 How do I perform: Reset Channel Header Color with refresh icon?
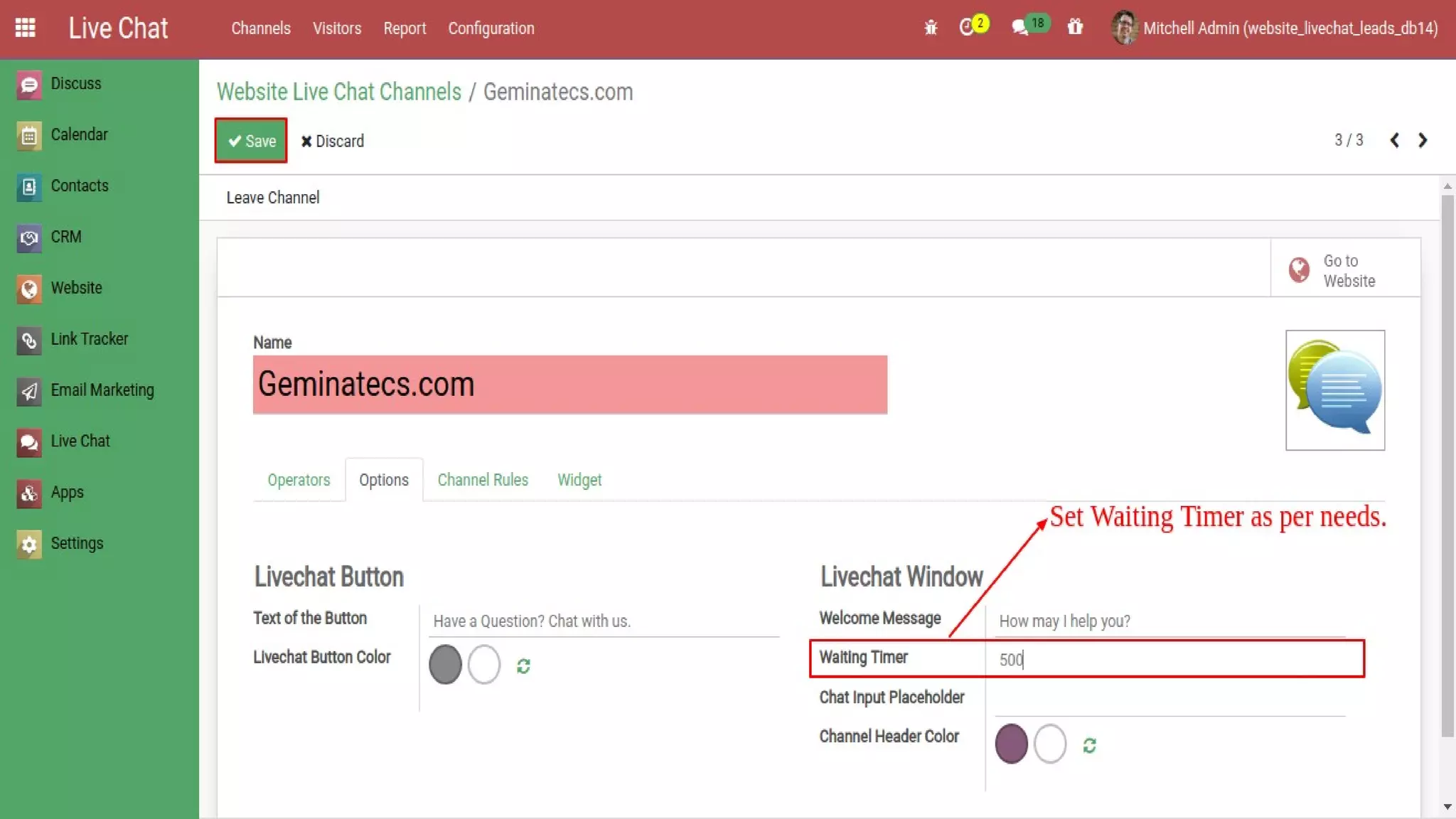pos(1089,745)
